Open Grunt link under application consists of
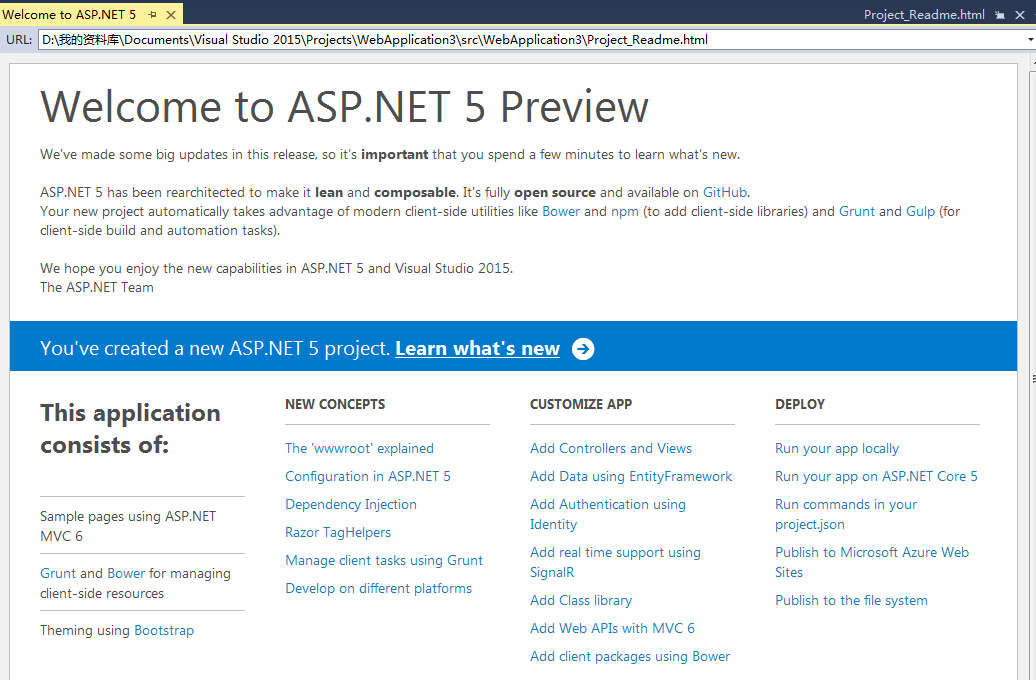Image resolution: width=1036 pixels, height=680 pixels. click(58, 573)
